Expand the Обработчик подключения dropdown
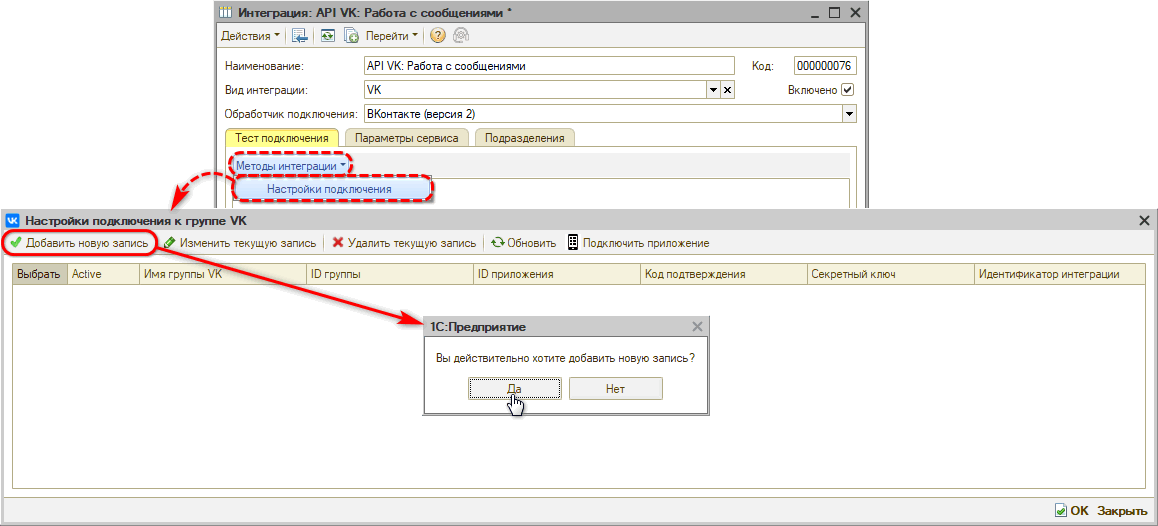The image size is (1158, 526). tap(850, 114)
